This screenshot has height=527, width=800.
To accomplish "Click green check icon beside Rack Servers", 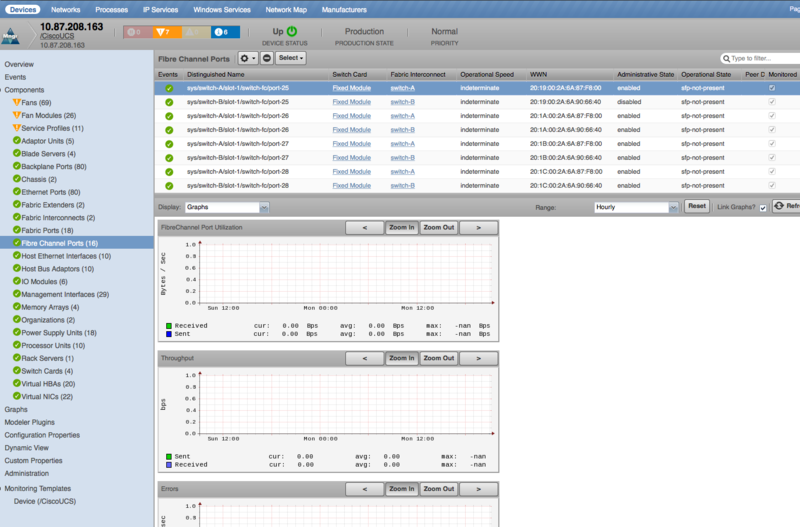I will (x=17, y=358).
